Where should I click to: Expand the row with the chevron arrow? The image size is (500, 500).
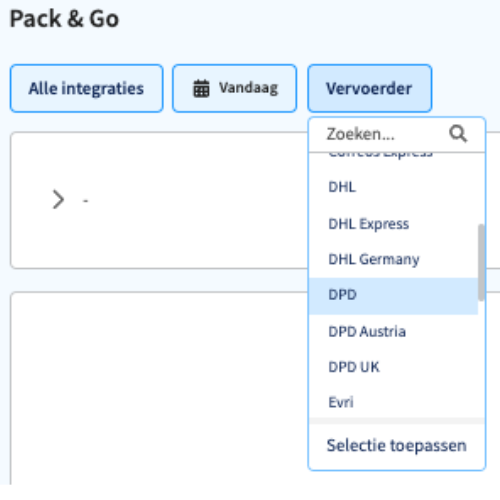click(x=58, y=200)
